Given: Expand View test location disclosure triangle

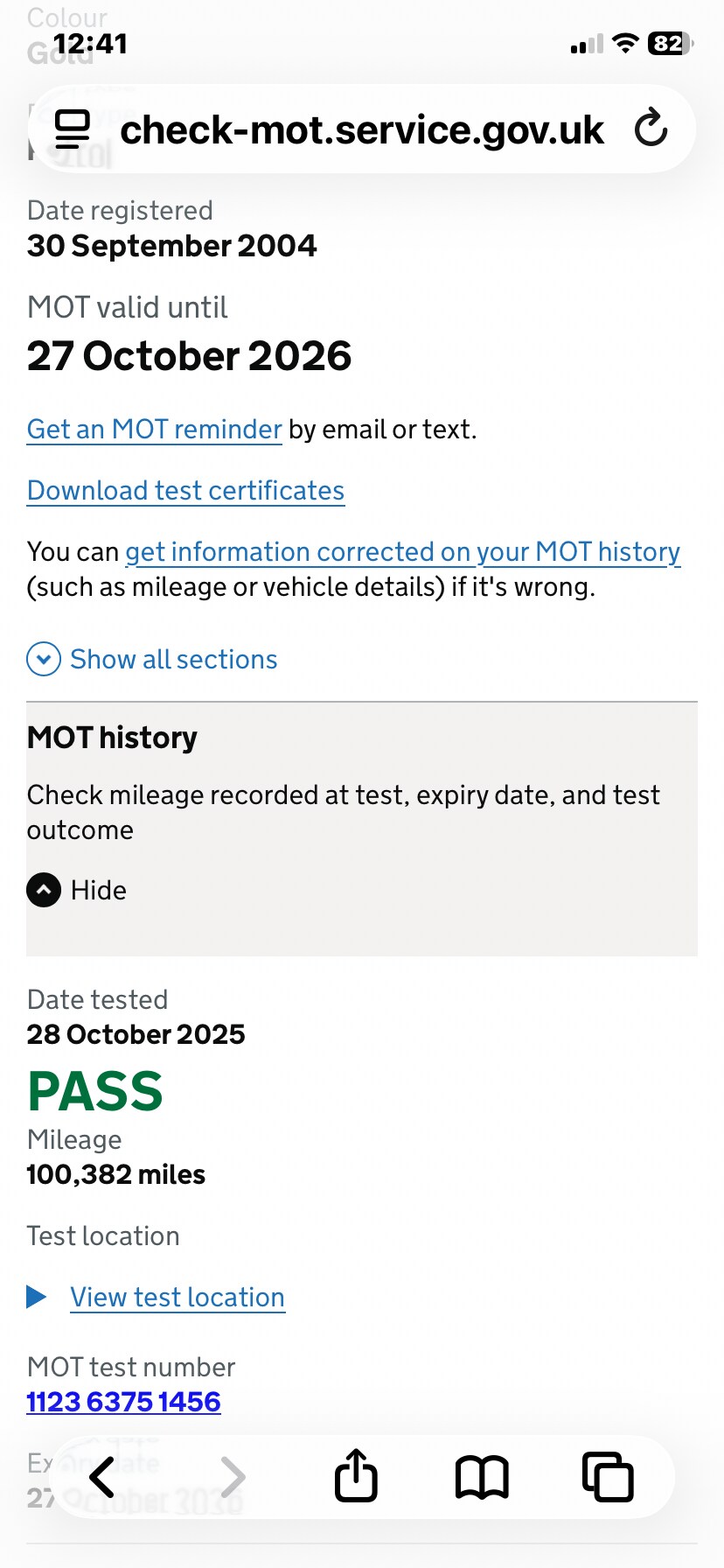Looking at the screenshot, I should (x=37, y=1297).
